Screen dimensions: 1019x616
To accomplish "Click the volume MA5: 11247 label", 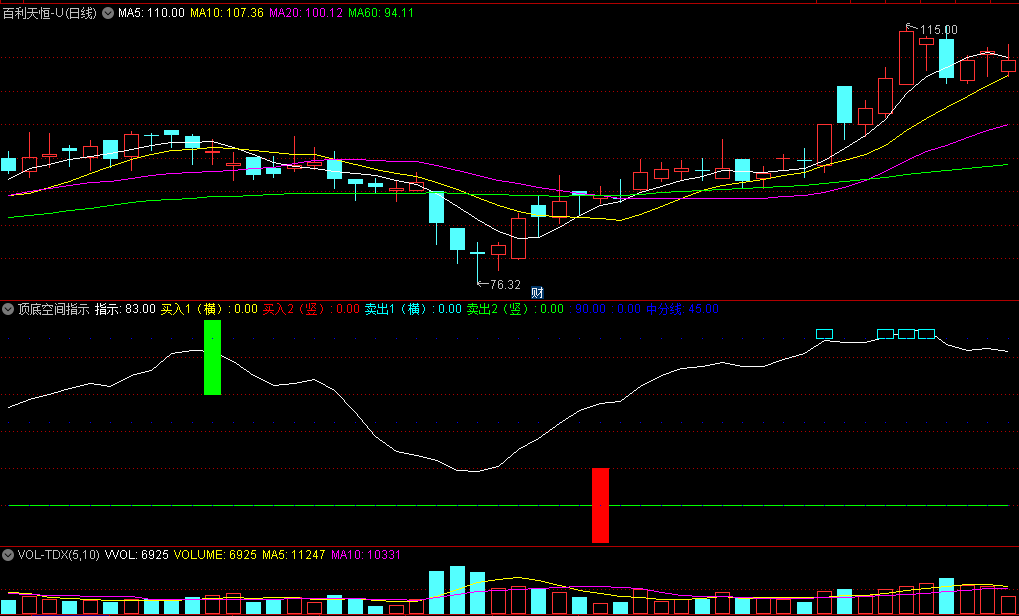I will click(294, 555).
